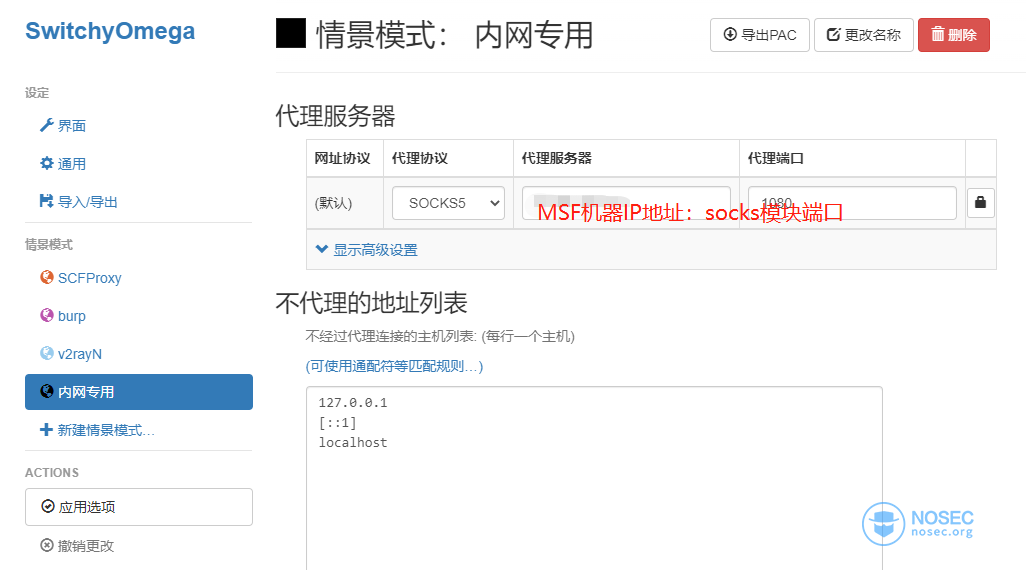Open the 可使用通配符等匹配规则 help link
The height and width of the screenshot is (570, 1026).
(394, 366)
